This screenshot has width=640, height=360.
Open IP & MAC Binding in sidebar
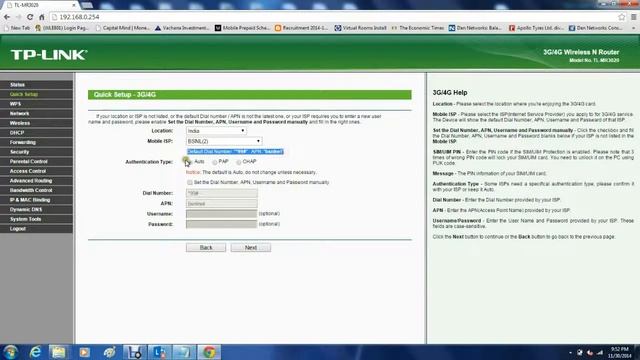pos(36,200)
